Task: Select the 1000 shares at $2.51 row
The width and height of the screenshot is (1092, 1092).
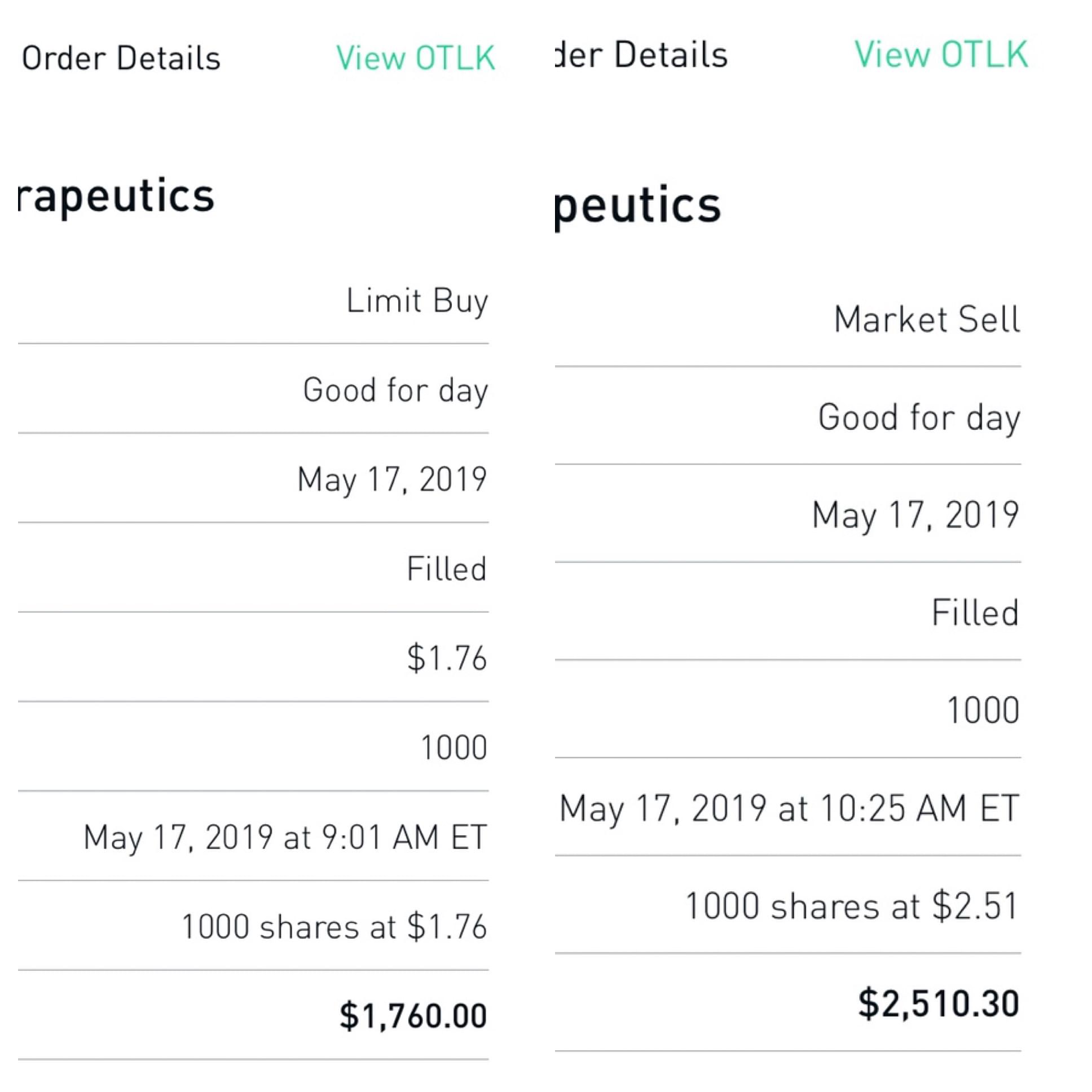Action: [852, 906]
